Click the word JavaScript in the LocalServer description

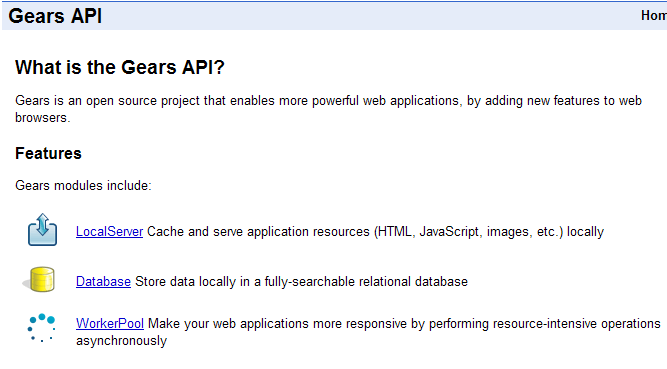[x=450, y=232]
